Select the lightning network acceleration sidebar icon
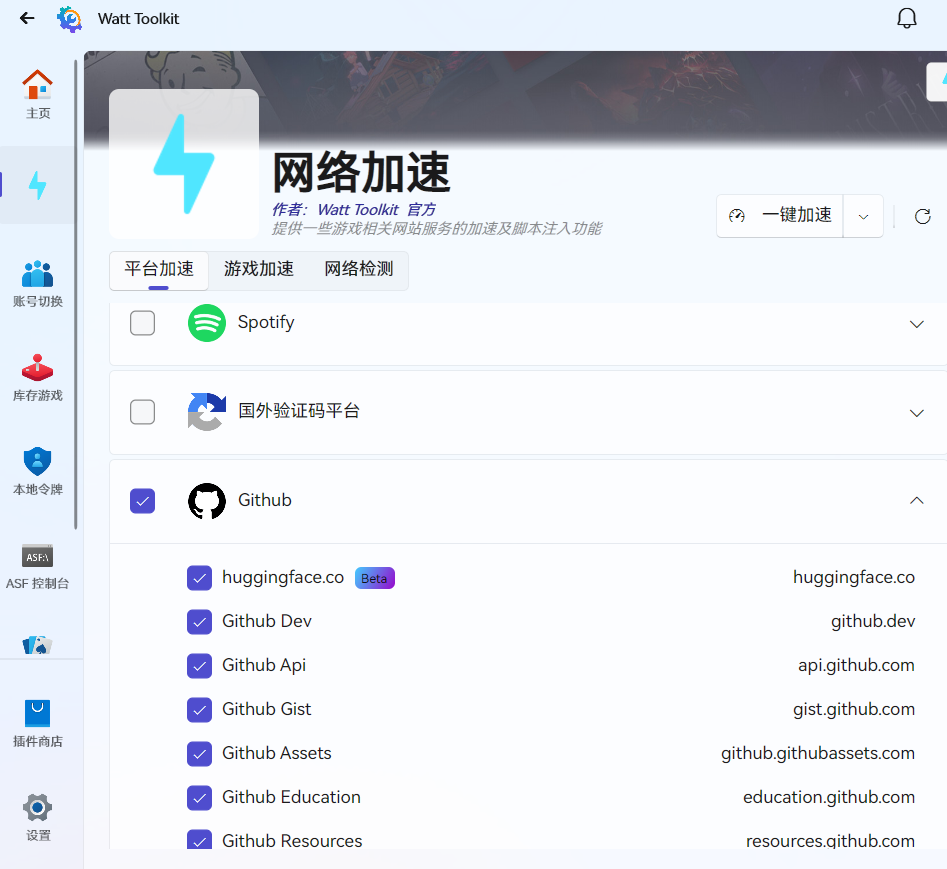This screenshot has width=947, height=869. pyautogui.click(x=38, y=185)
